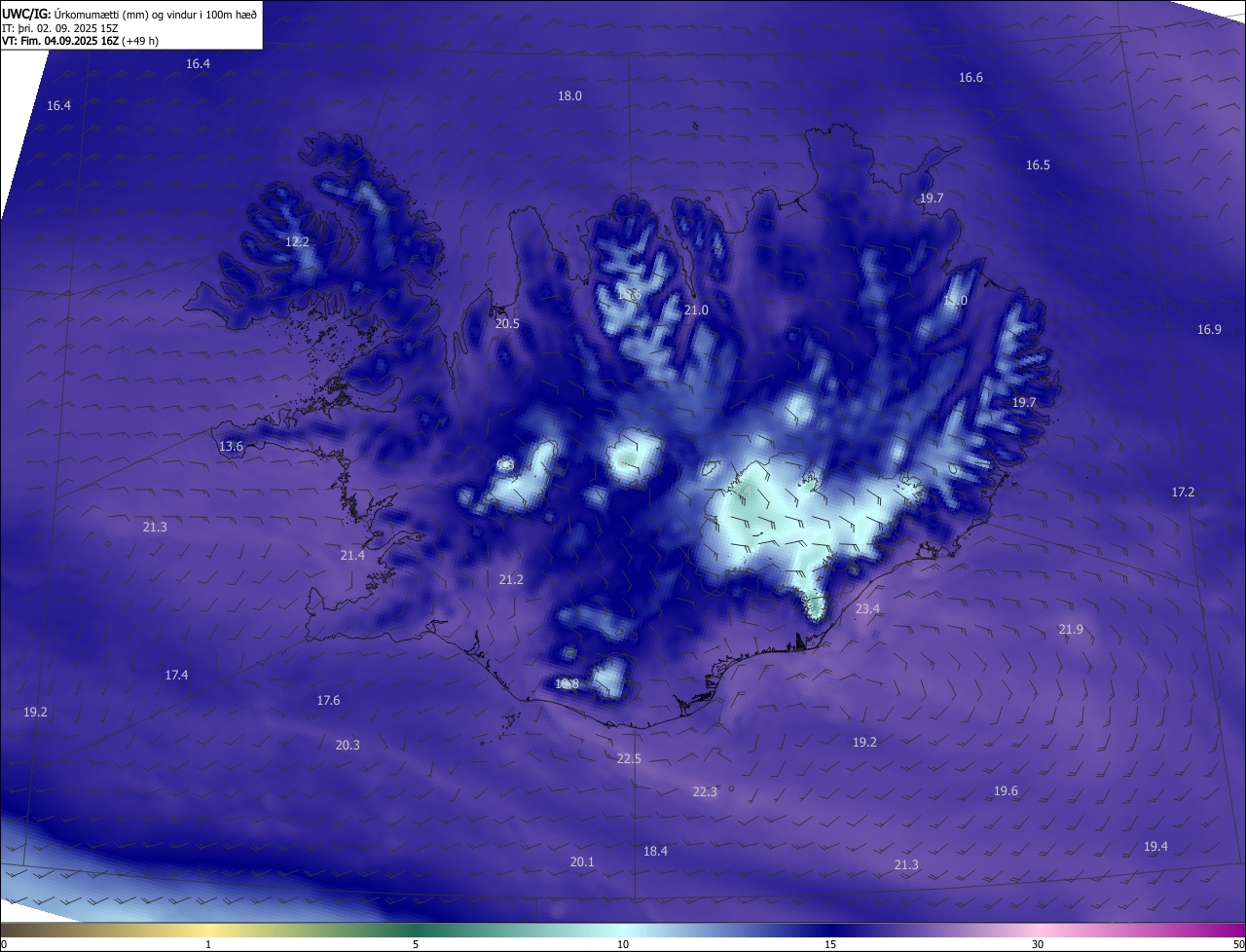
Task: Pick the 17.4 value label
Action: pyautogui.click(x=176, y=675)
